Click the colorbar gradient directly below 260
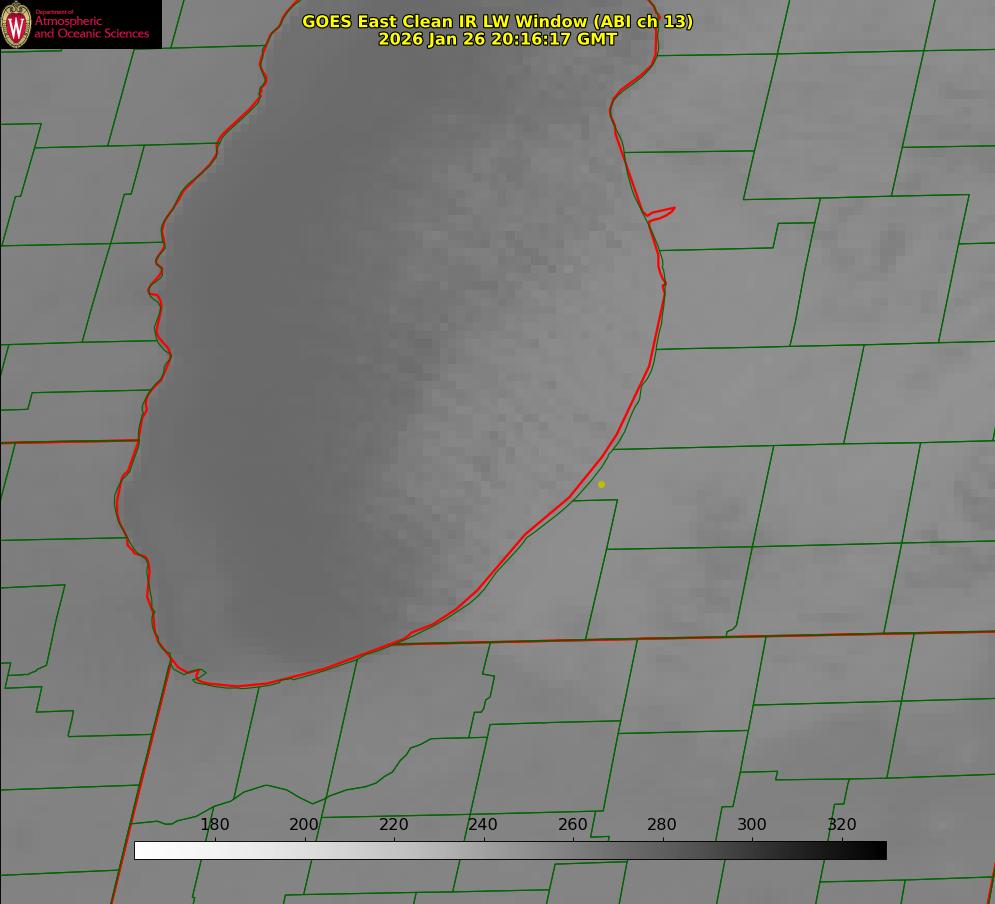The height and width of the screenshot is (904, 995). click(573, 850)
